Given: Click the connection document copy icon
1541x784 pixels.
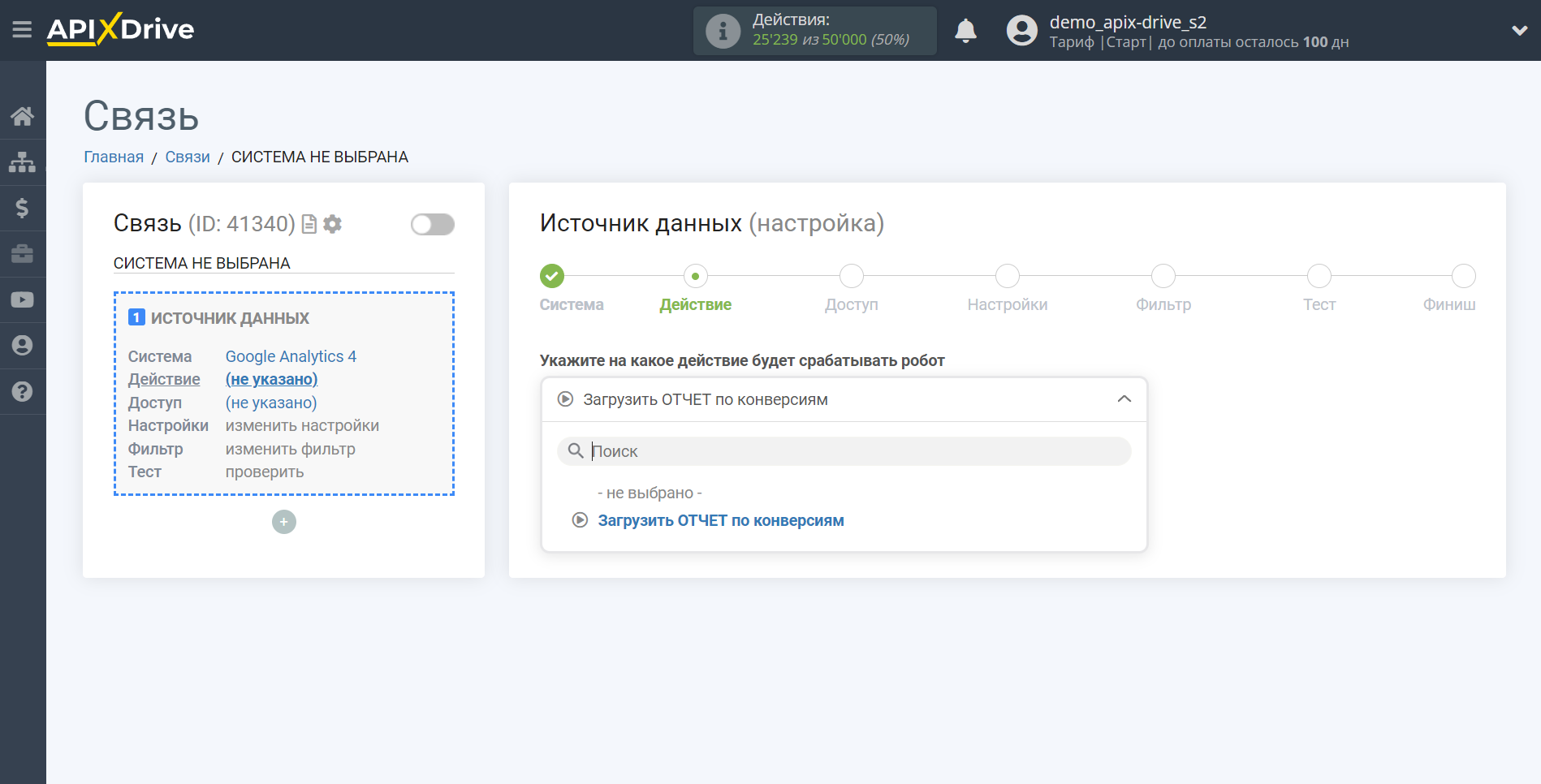Looking at the screenshot, I should coord(309,224).
